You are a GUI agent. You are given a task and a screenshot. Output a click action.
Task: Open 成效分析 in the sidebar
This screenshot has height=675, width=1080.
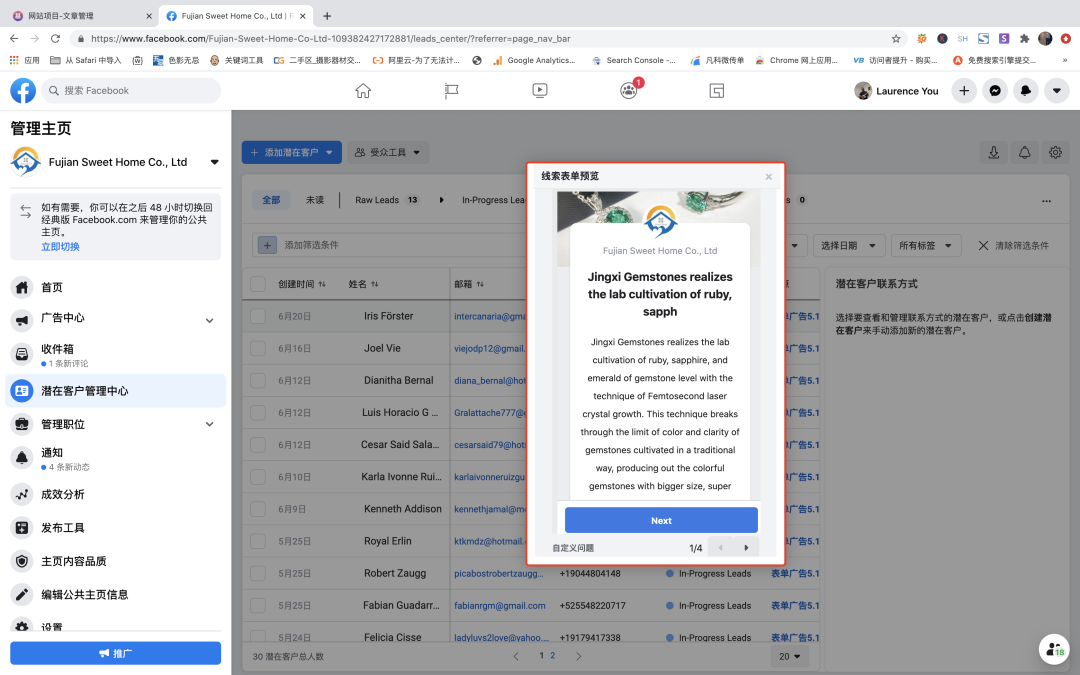[116, 494]
